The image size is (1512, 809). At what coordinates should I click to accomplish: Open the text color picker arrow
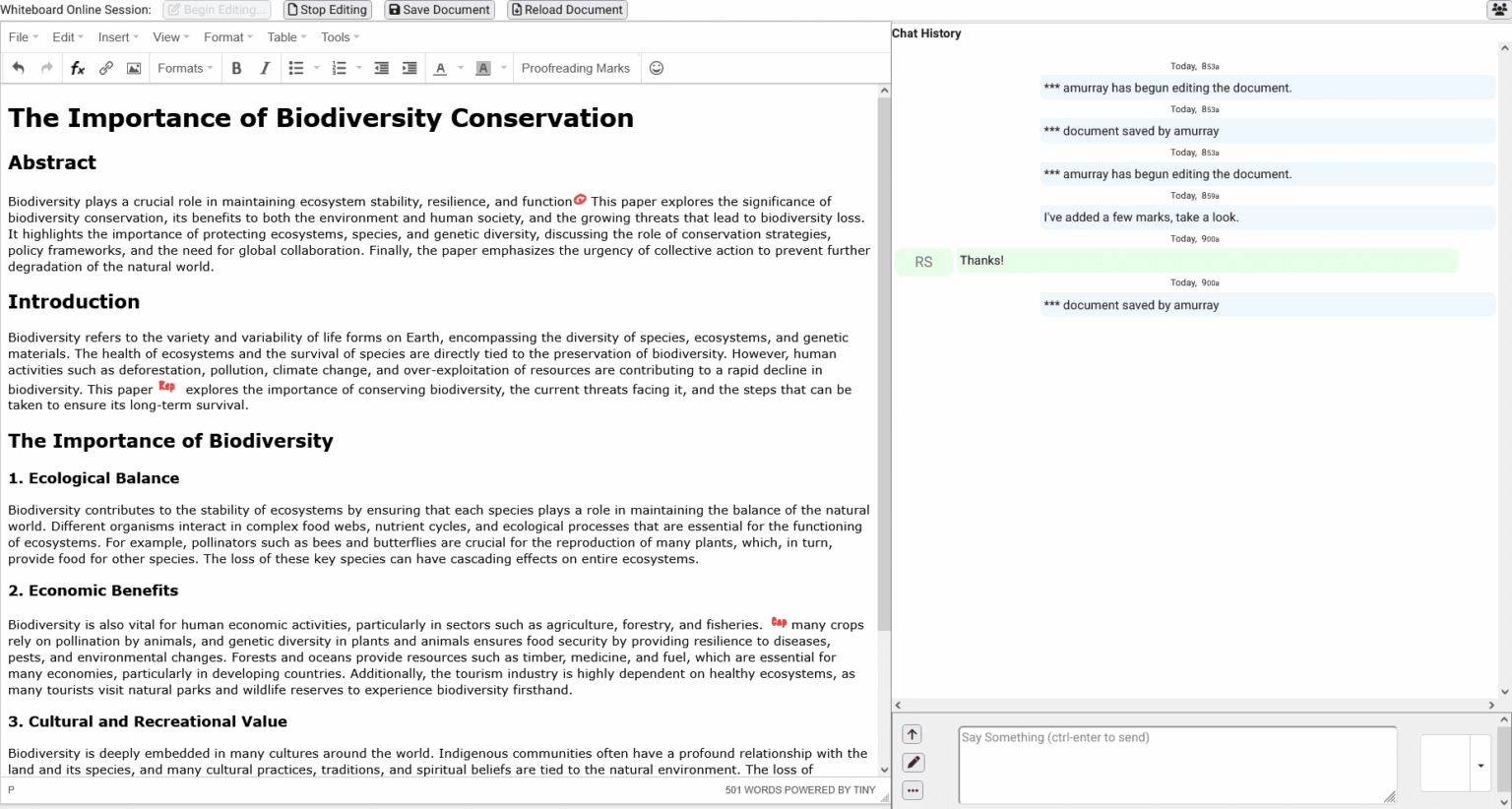461,68
